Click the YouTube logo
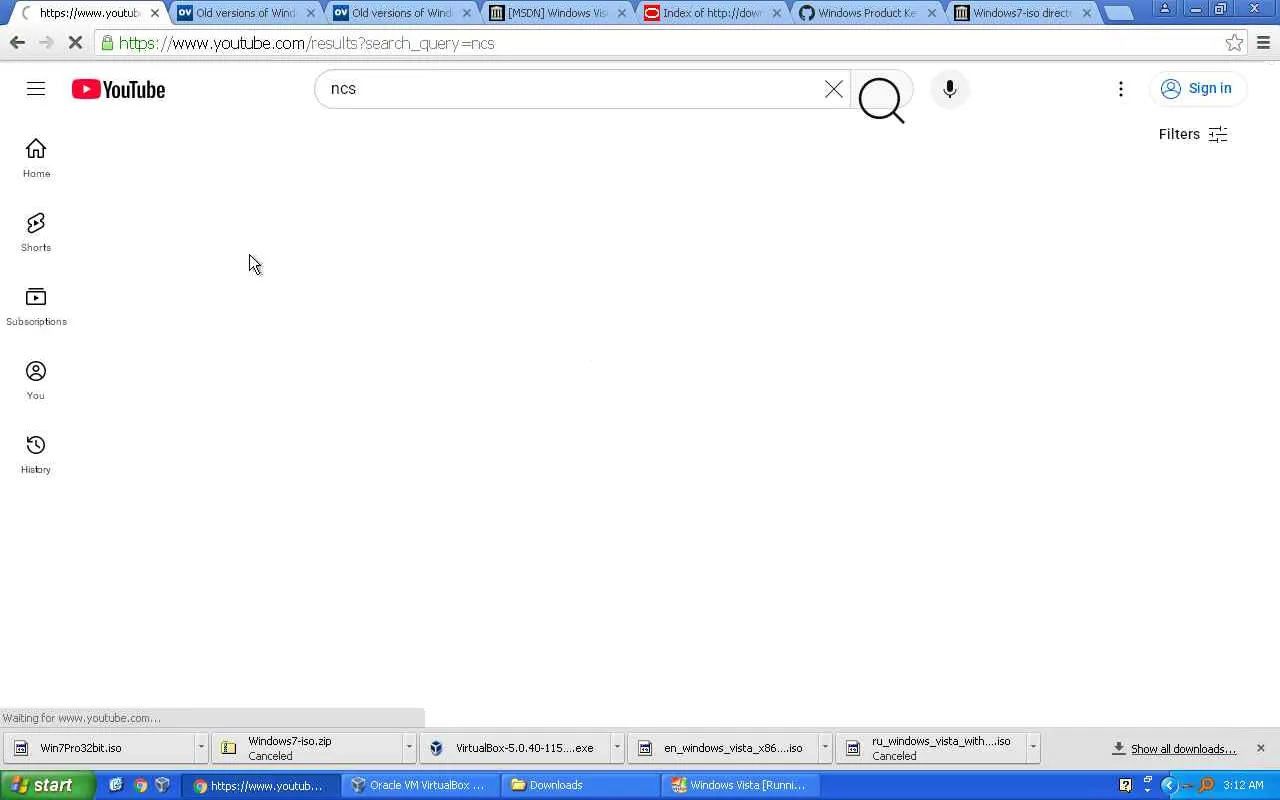 click(x=118, y=89)
